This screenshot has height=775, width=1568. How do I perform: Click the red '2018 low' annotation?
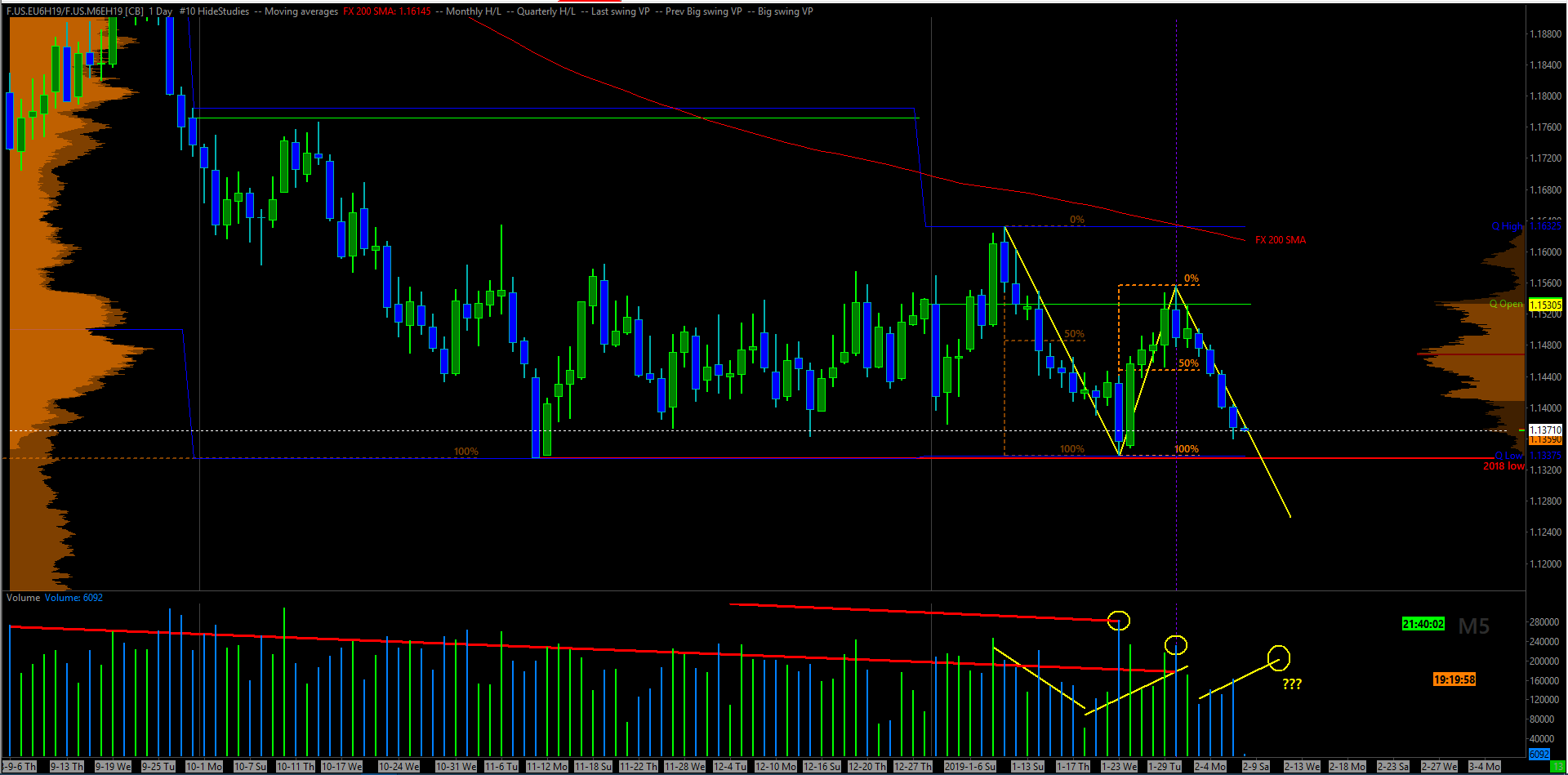[x=1503, y=466]
